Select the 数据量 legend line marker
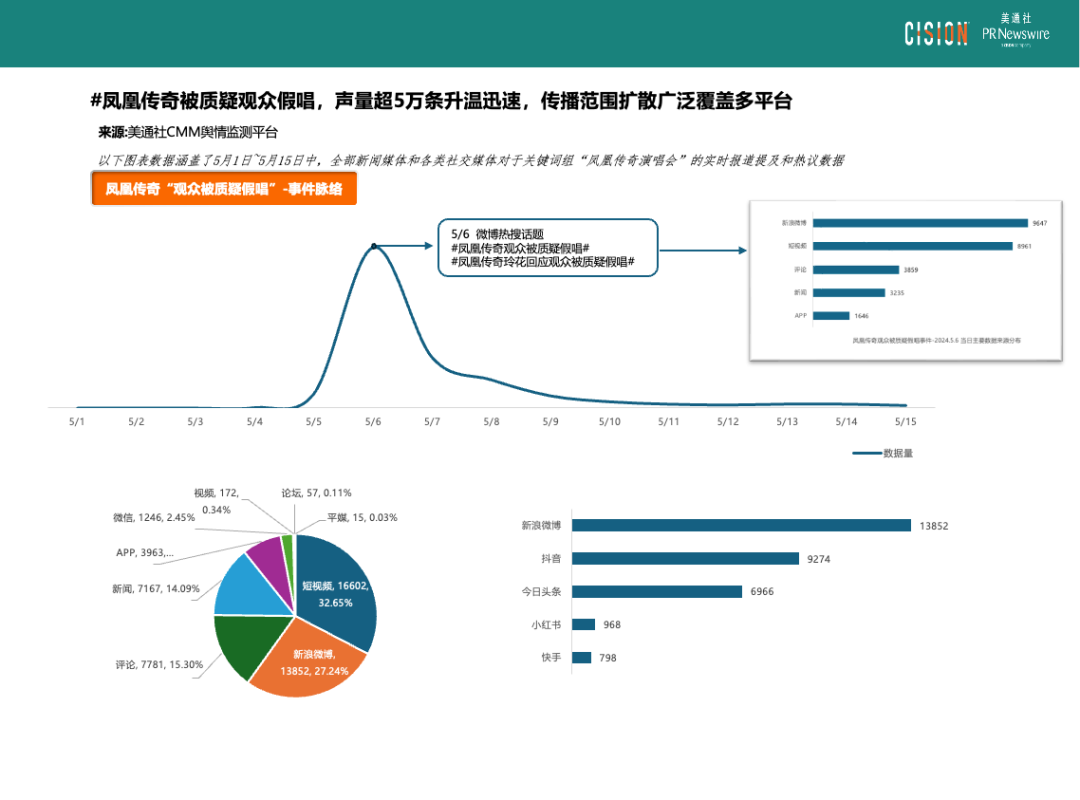The width and height of the screenshot is (1080, 800). click(x=866, y=452)
